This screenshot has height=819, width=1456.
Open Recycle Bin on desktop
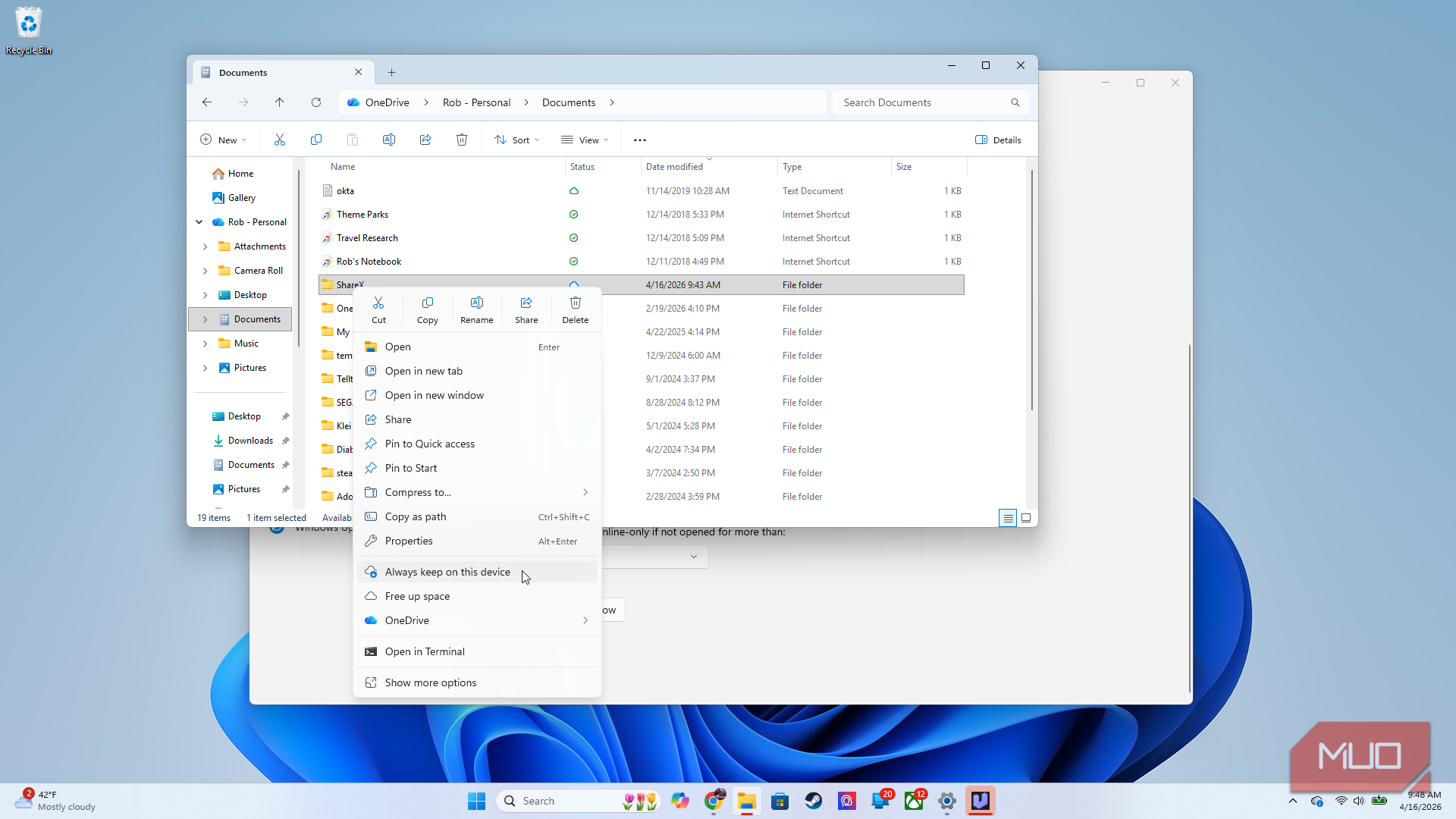(x=29, y=30)
